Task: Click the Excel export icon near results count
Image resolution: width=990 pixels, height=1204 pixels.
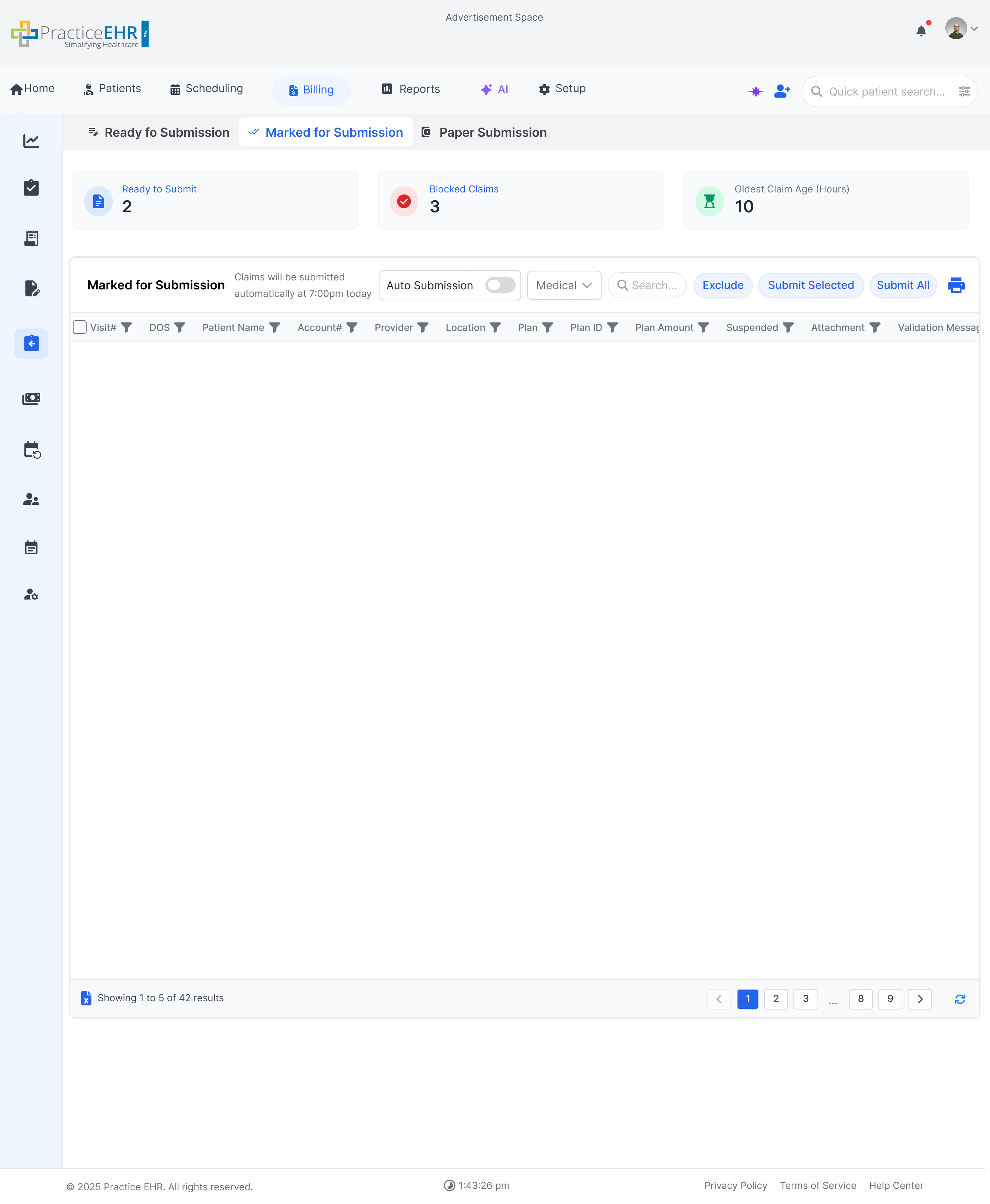Action: [x=86, y=998]
